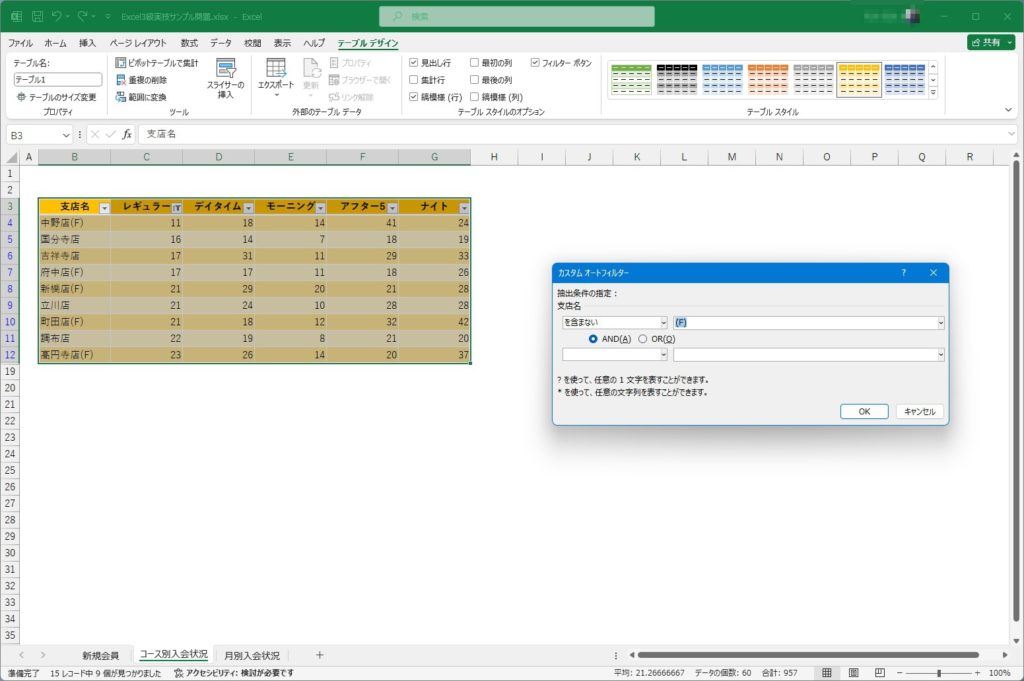The height and width of the screenshot is (681, 1024).
Task: Enable the 集計行 checkbox
Action: 414,80
